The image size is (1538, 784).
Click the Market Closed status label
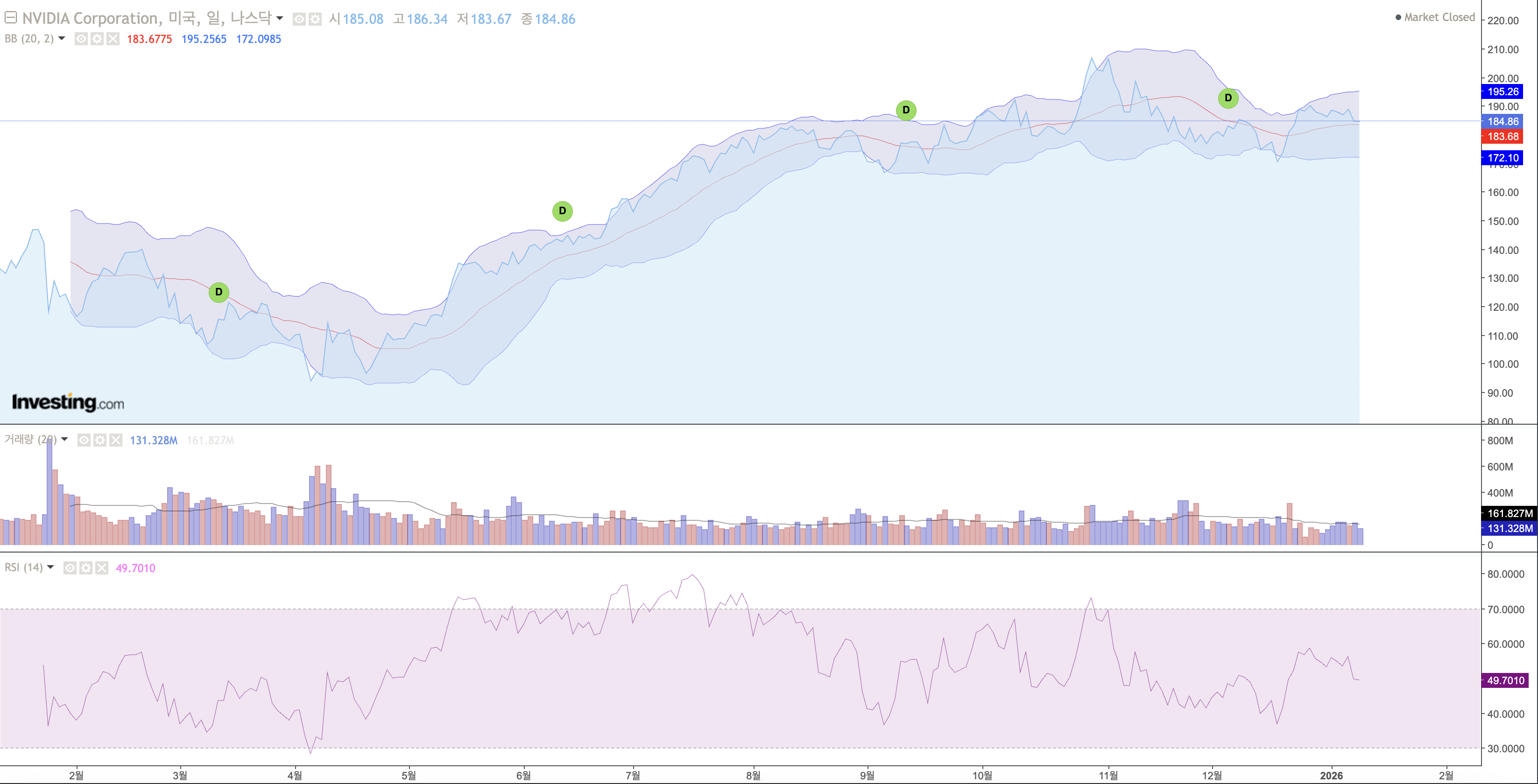1438,17
